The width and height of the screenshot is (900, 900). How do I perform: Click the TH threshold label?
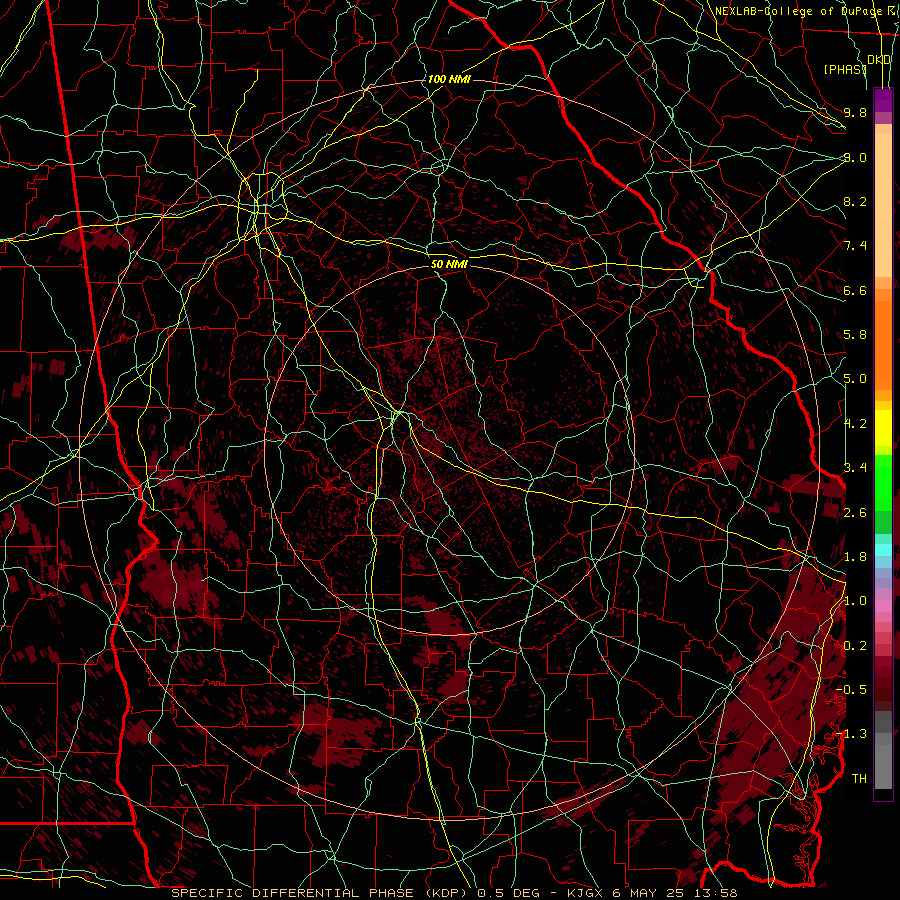point(859,779)
